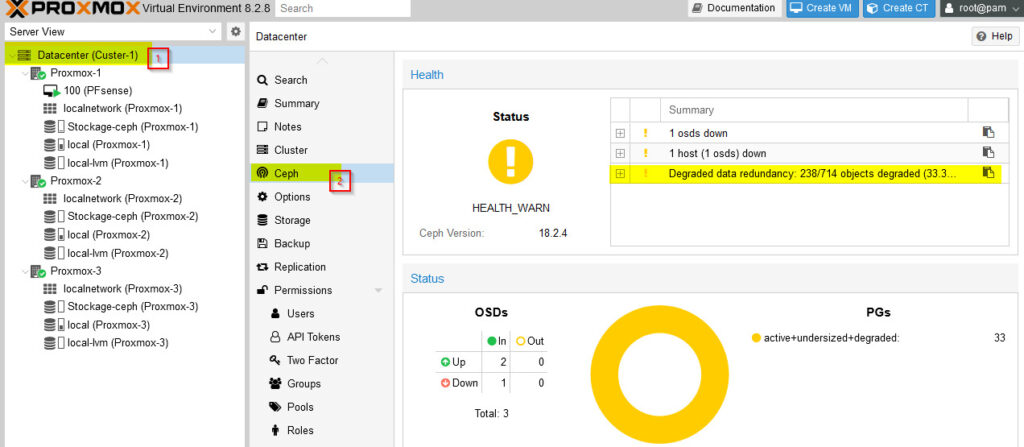Screen dimensions: 1024x447
Task: Open the datacenter Search menu item
Action: pyautogui.click(x=322, y=80)
